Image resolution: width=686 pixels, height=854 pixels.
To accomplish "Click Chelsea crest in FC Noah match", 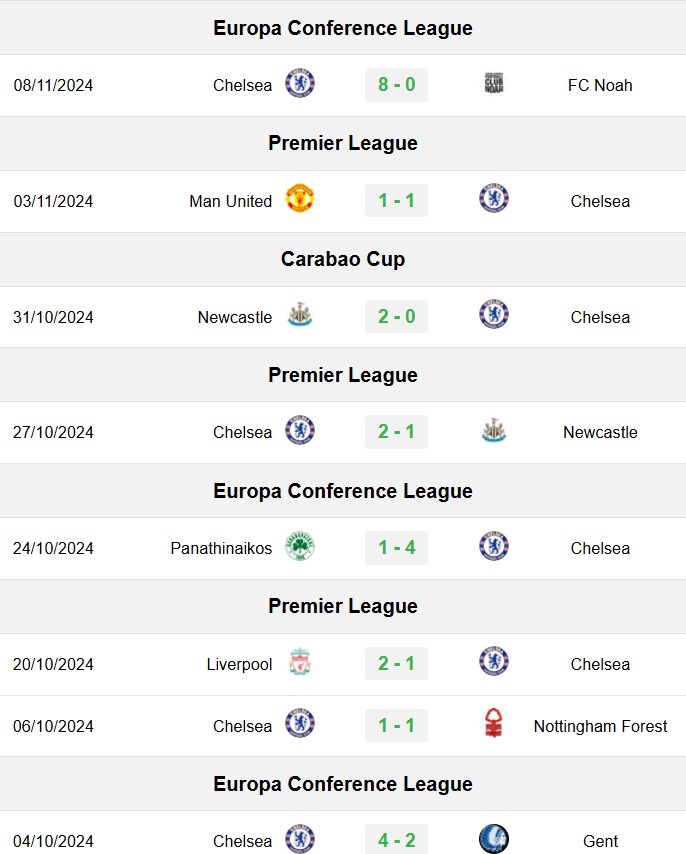I will point(300,83).
